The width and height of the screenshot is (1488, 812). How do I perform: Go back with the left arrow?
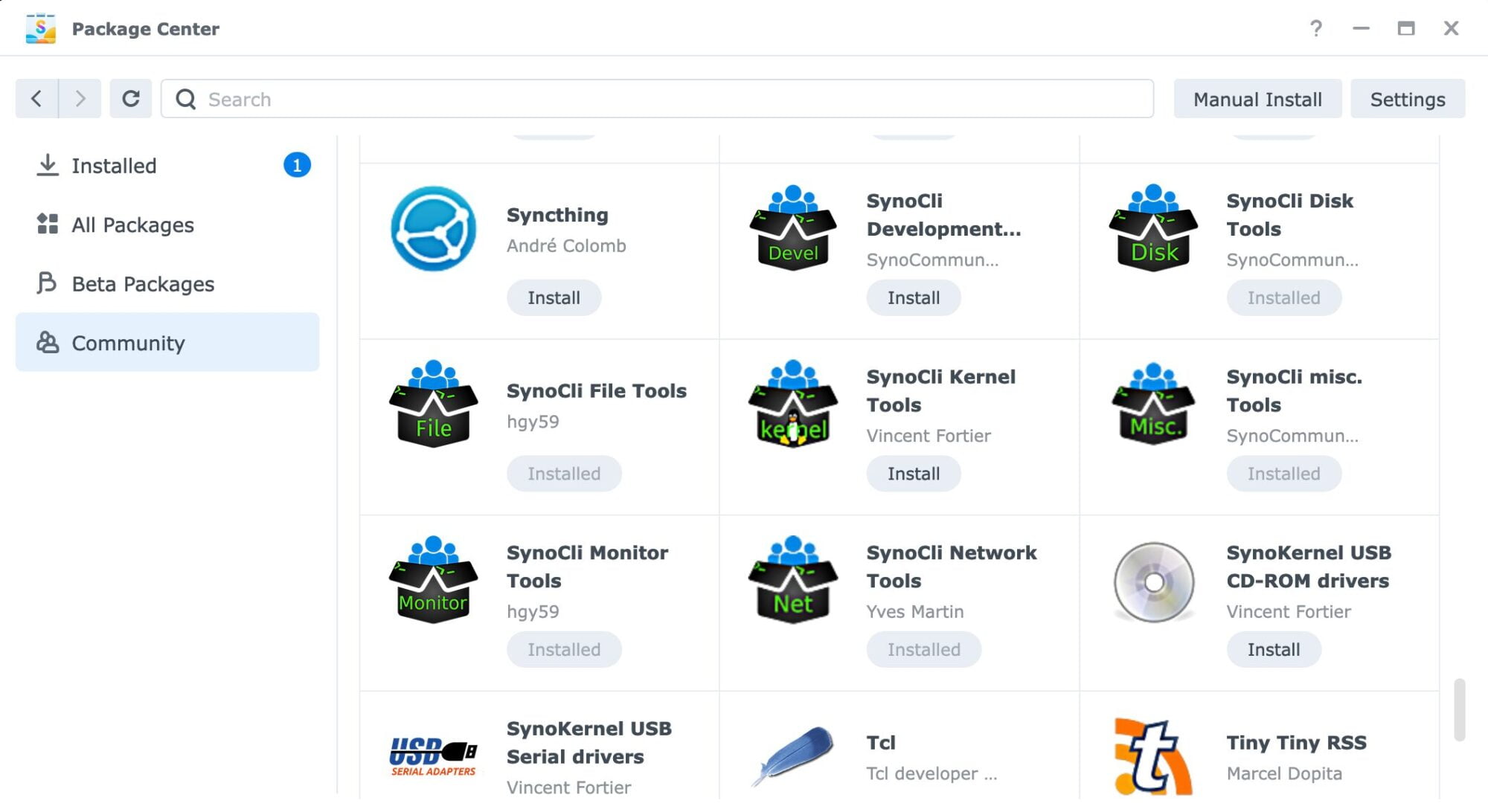tap(36, 99)
